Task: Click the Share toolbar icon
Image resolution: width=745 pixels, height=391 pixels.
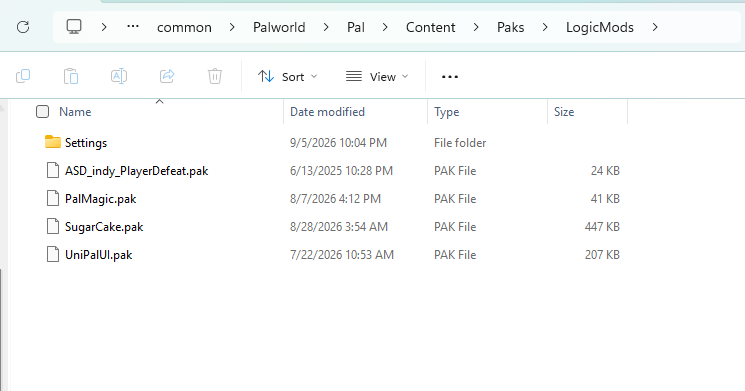Action: click(x=167, y=76)
